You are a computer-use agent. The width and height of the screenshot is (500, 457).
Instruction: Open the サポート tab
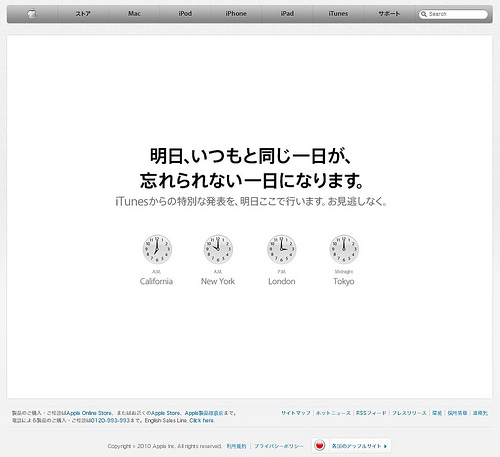pyautogui.click(x=389, y=14)
